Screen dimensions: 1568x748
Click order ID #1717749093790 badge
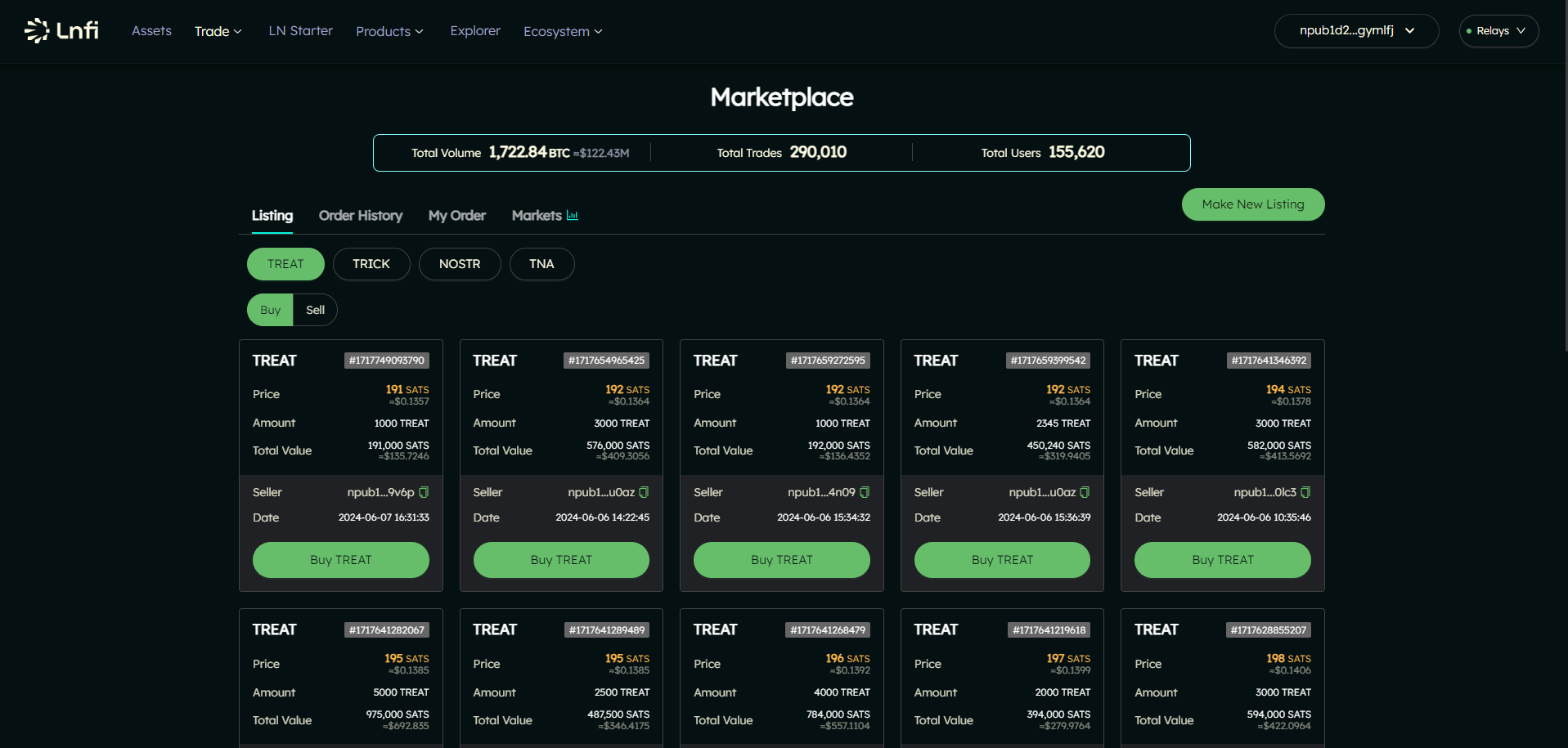point(387,361)
